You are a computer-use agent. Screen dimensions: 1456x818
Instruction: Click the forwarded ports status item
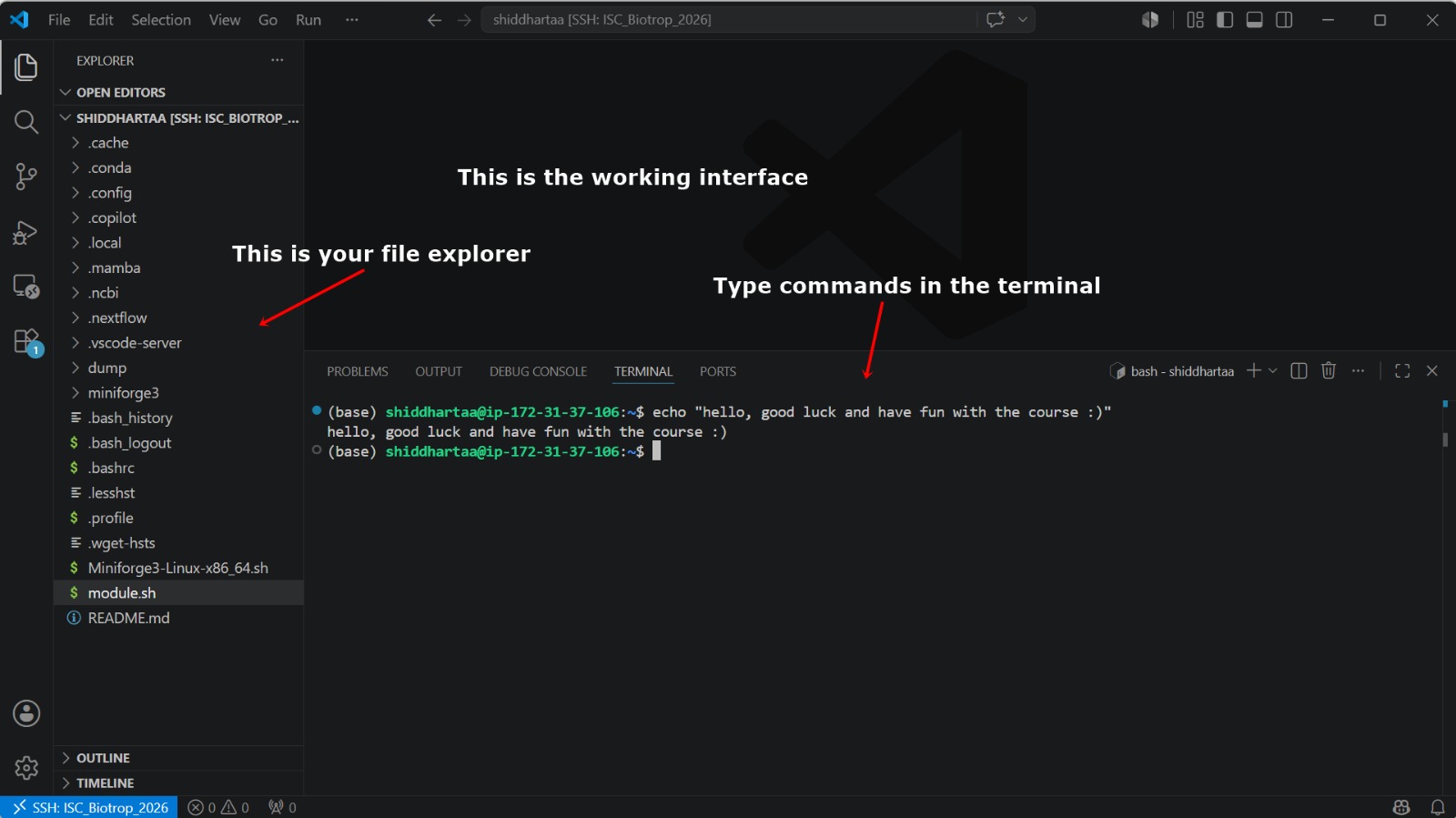click(282, 807)
